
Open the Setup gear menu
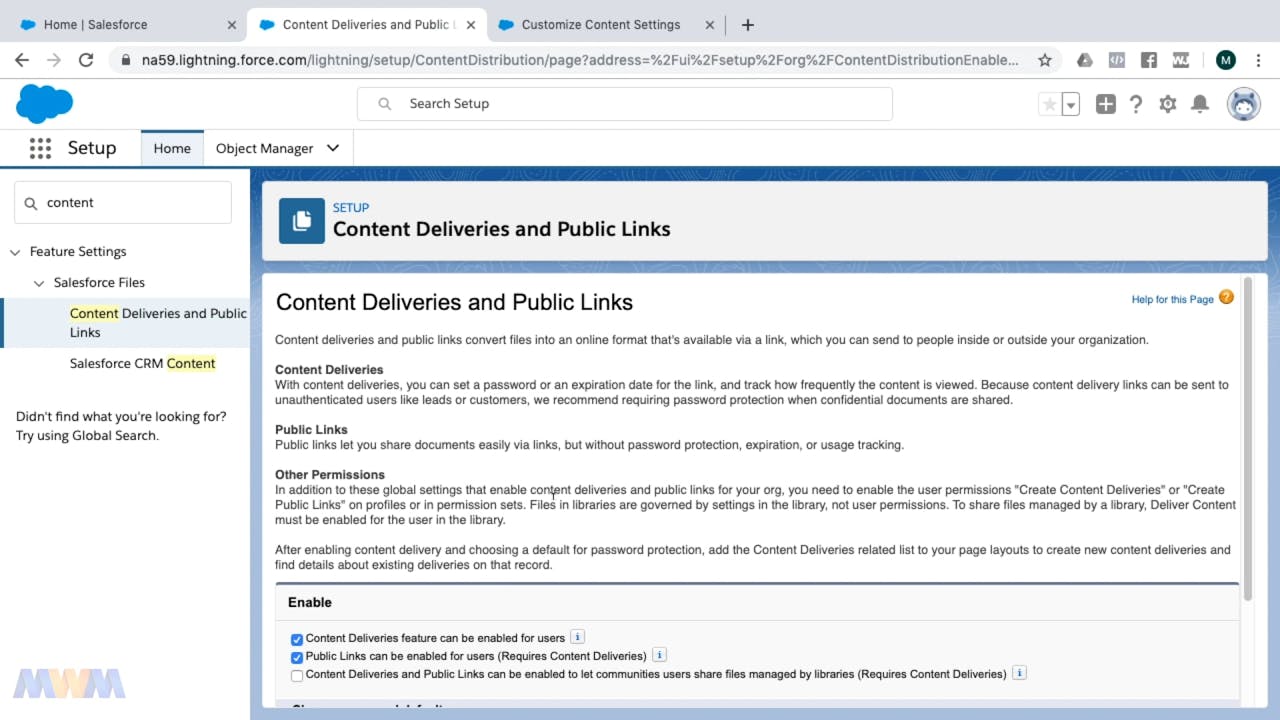1168,104
